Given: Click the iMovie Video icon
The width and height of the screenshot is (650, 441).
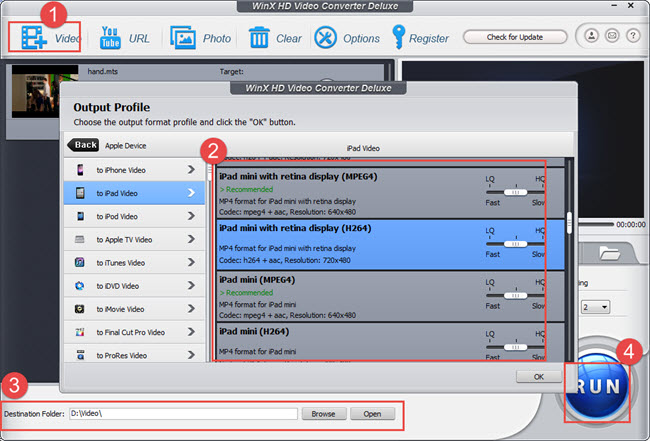Looking at the screenshot, I should click(80, 309).
